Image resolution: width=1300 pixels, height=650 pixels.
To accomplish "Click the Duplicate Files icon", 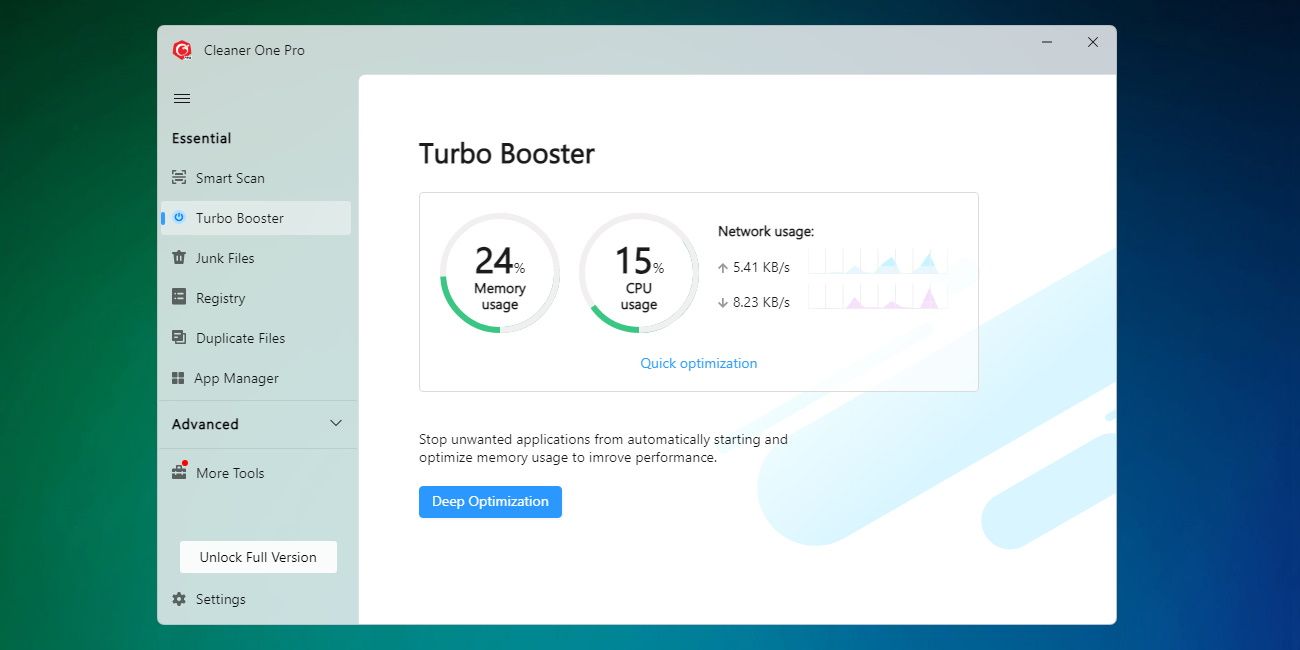I will 179,338.
